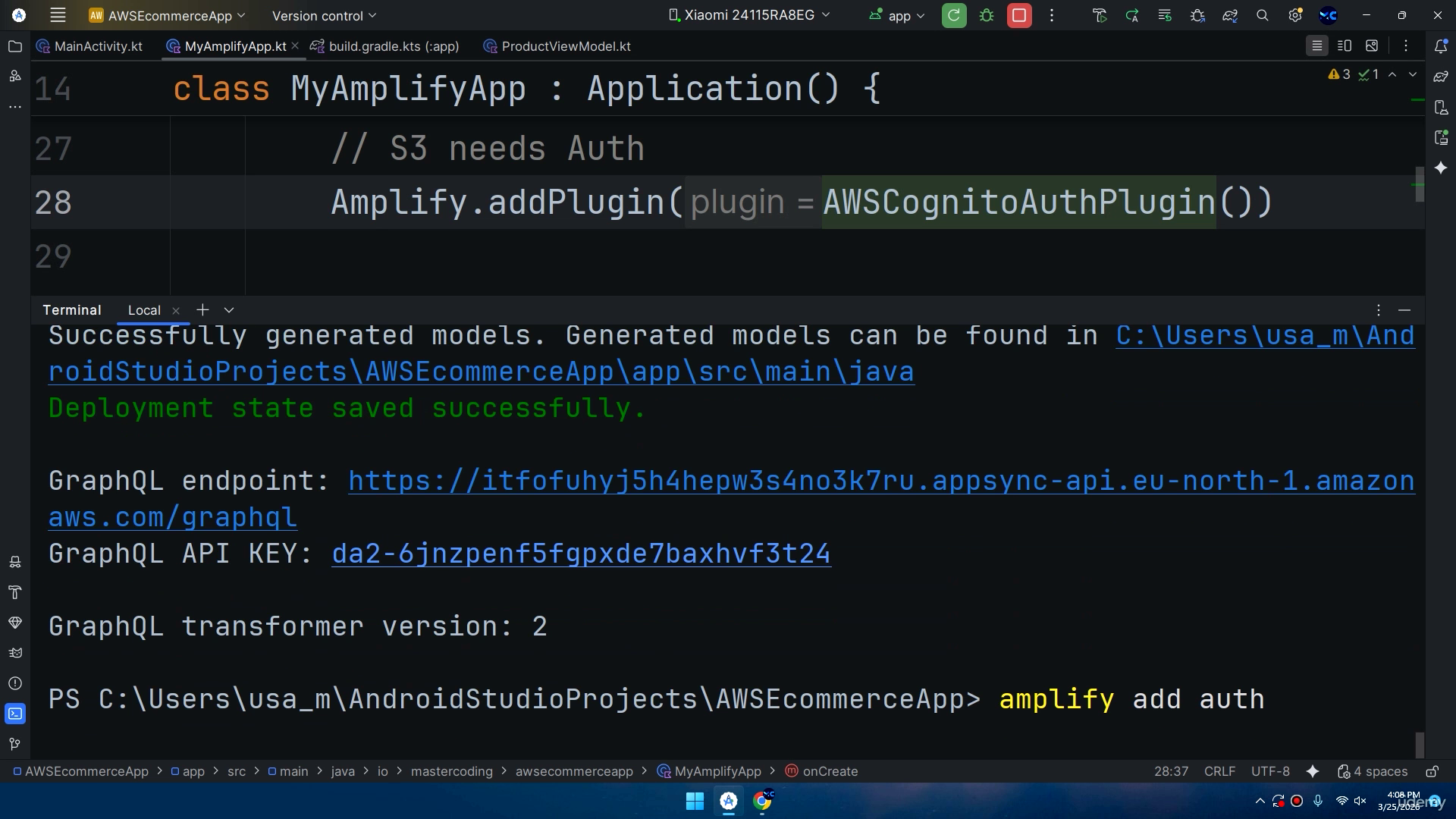Open Xiaomi 24115RA8EG device selector

[749, 15]
